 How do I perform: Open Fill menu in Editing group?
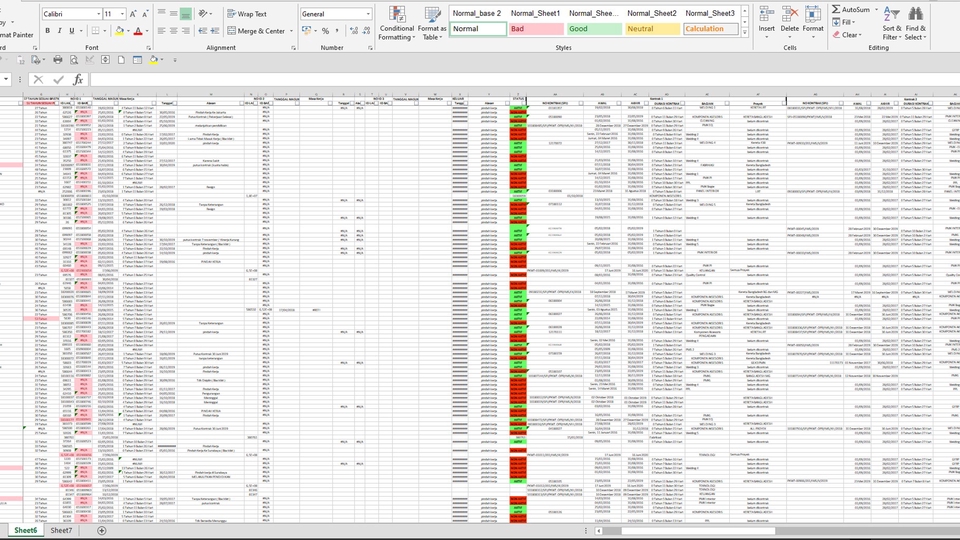tap(842, 22)
